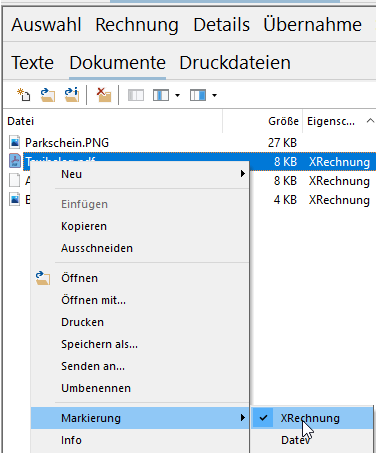
Task: Click the right-column view layout icon
Action: 198,95
